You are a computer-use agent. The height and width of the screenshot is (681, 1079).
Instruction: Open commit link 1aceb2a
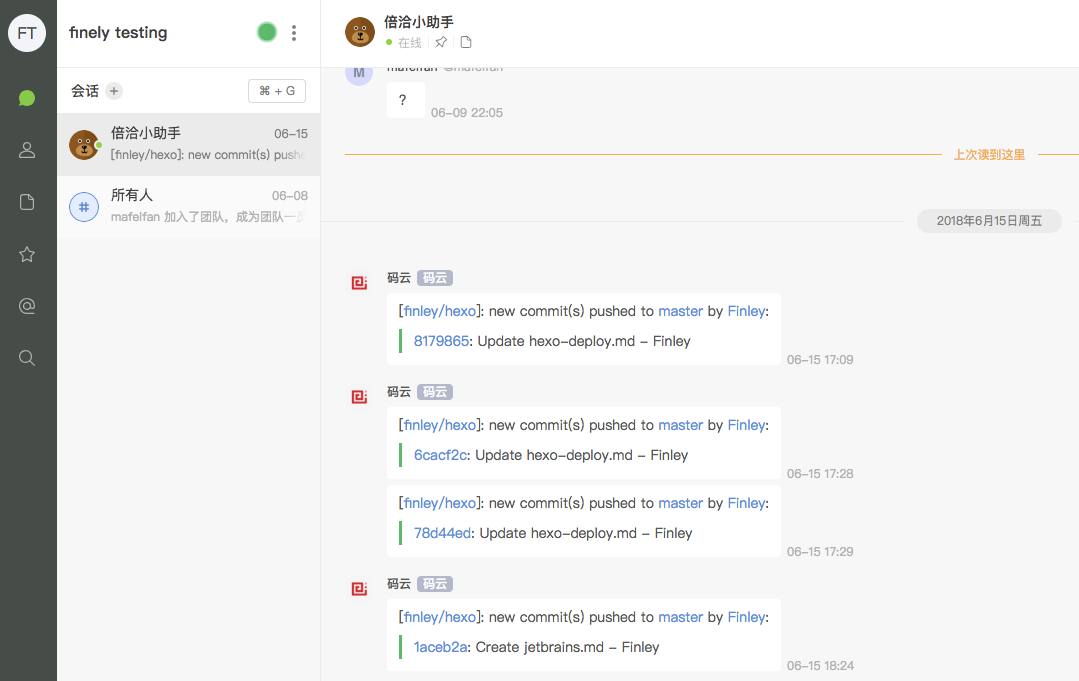point(440,647)
